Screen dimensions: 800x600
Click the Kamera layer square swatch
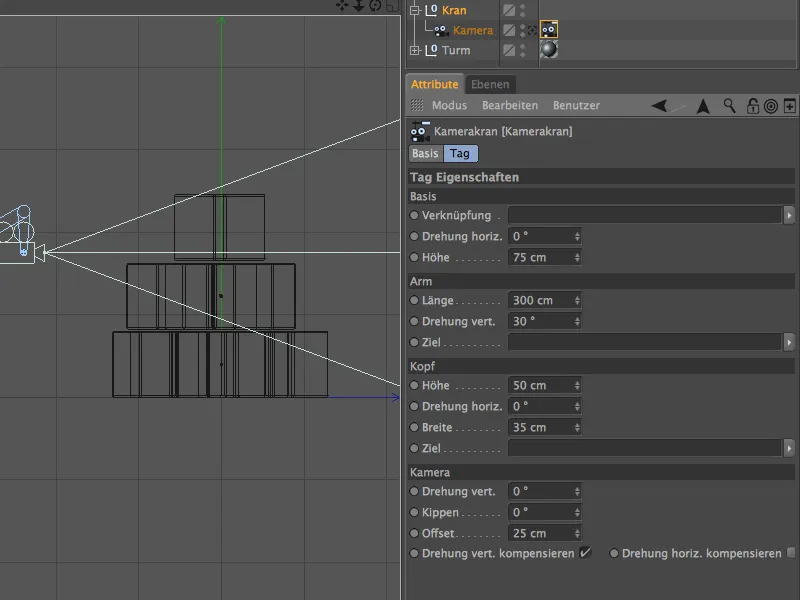509,31
